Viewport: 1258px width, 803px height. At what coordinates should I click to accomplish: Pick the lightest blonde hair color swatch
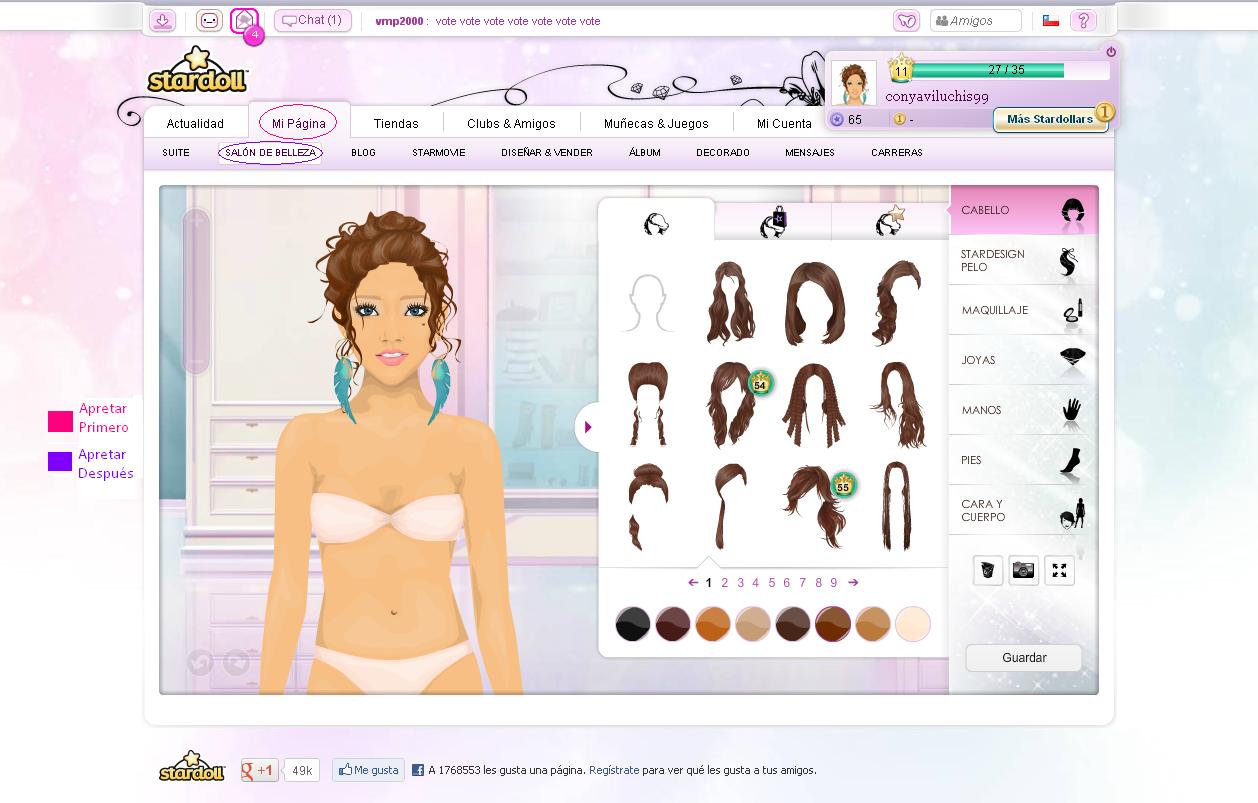tap(912, 624)
